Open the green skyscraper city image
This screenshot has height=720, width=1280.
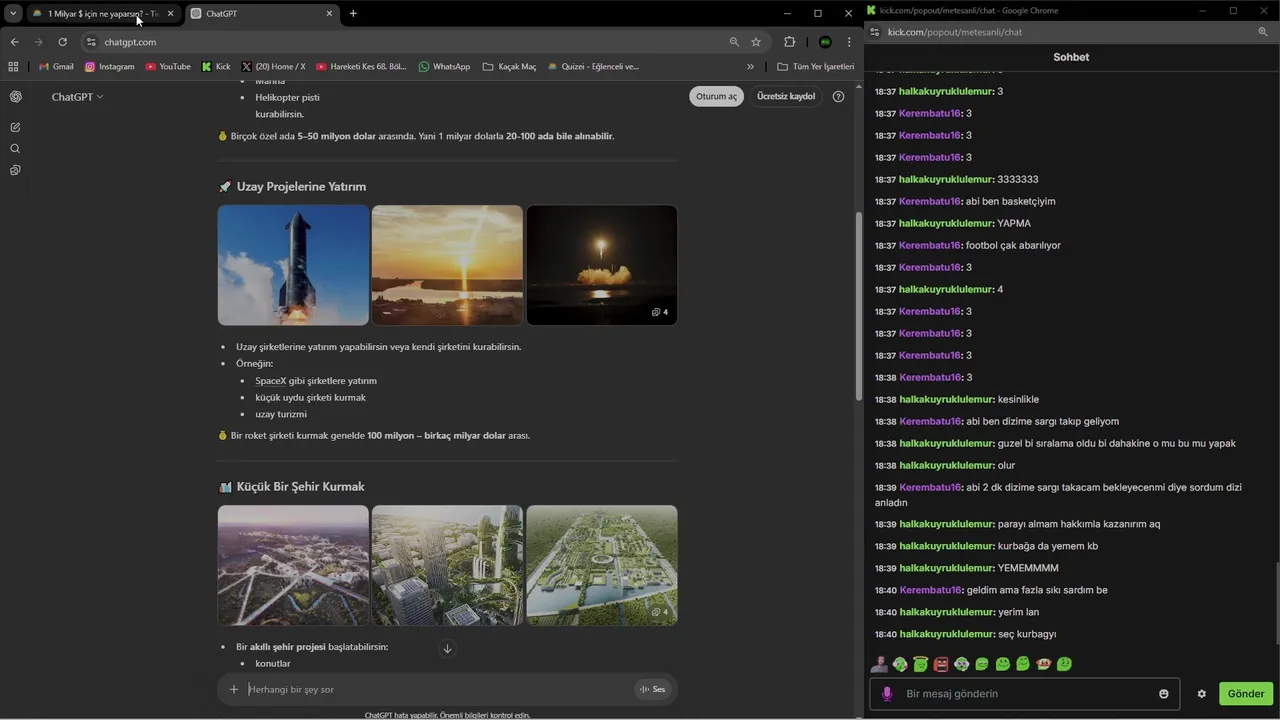447,565
